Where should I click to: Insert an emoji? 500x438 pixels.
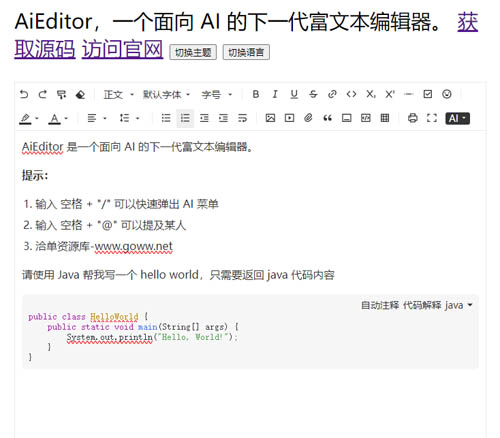coord(447,94)
